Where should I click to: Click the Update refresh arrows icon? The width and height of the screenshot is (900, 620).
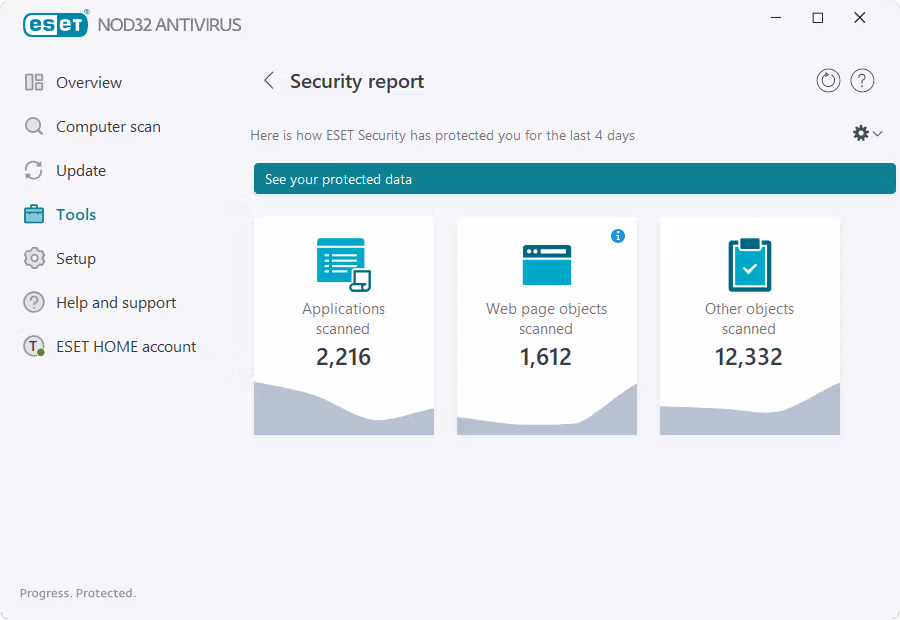click(x=34, y=170)
